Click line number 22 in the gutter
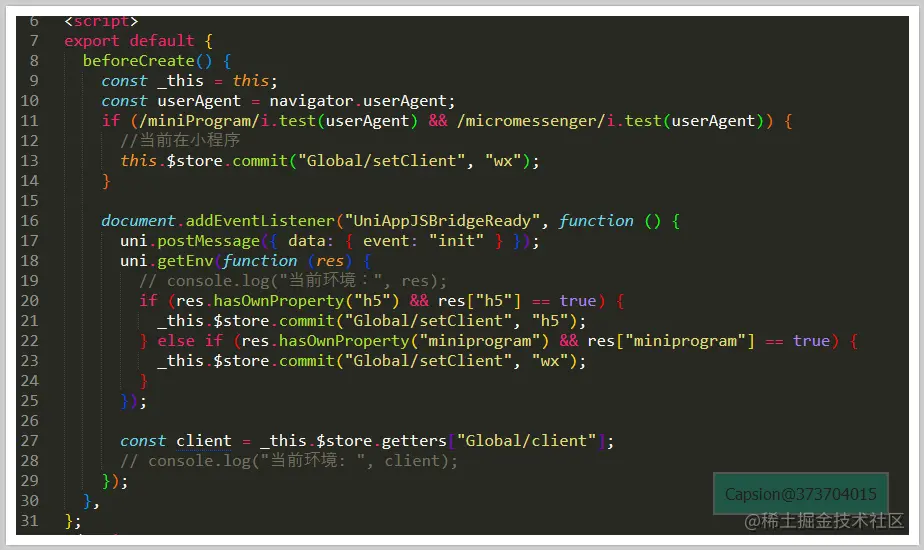The width and height of the screenshot is (924, 550). tap(29, 341)
